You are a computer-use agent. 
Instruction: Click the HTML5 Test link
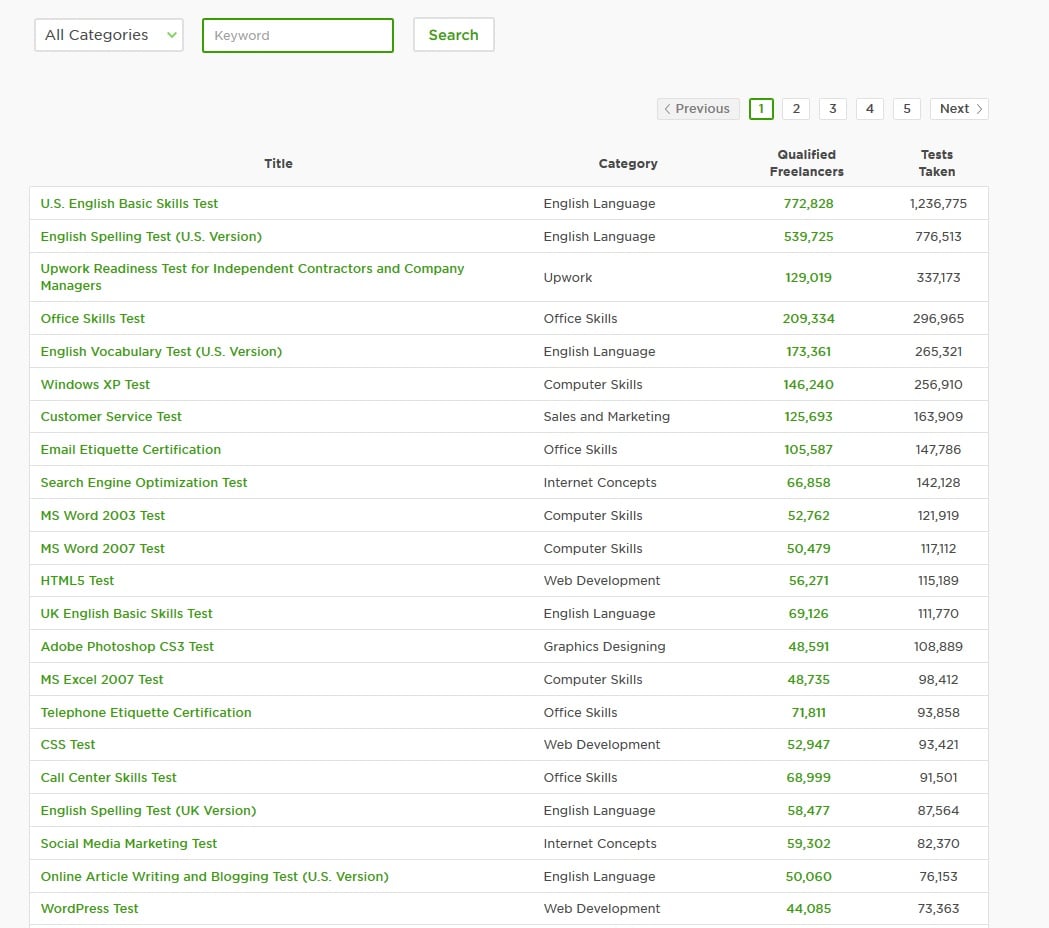click(x=77, y=580)
